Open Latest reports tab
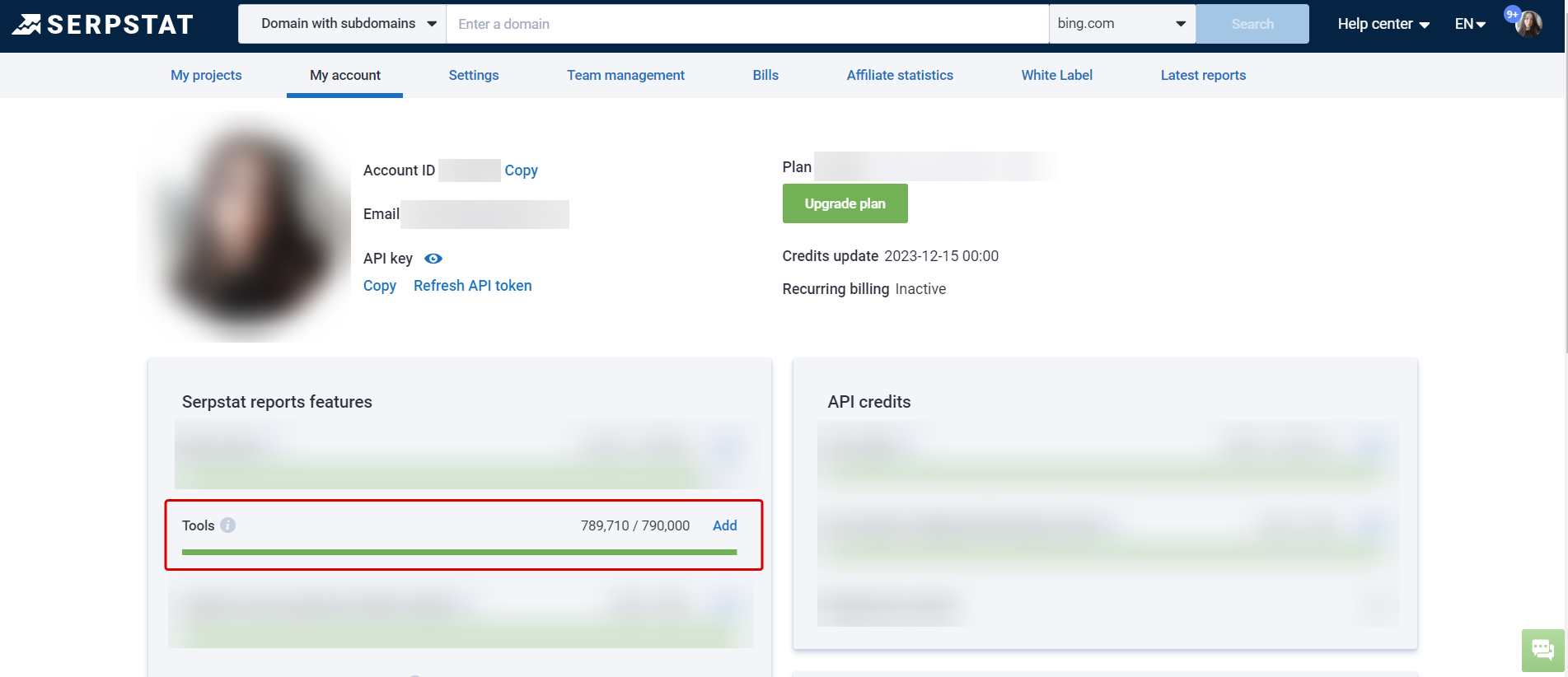Viewport: 1568px width, 677px height. point(1203,75)
